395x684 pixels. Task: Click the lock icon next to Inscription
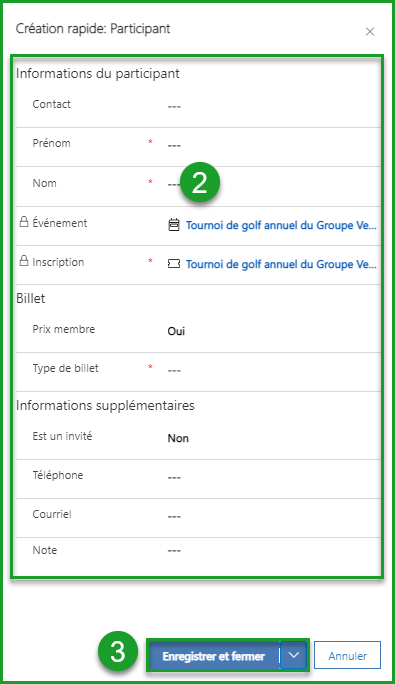coord(24,261)
